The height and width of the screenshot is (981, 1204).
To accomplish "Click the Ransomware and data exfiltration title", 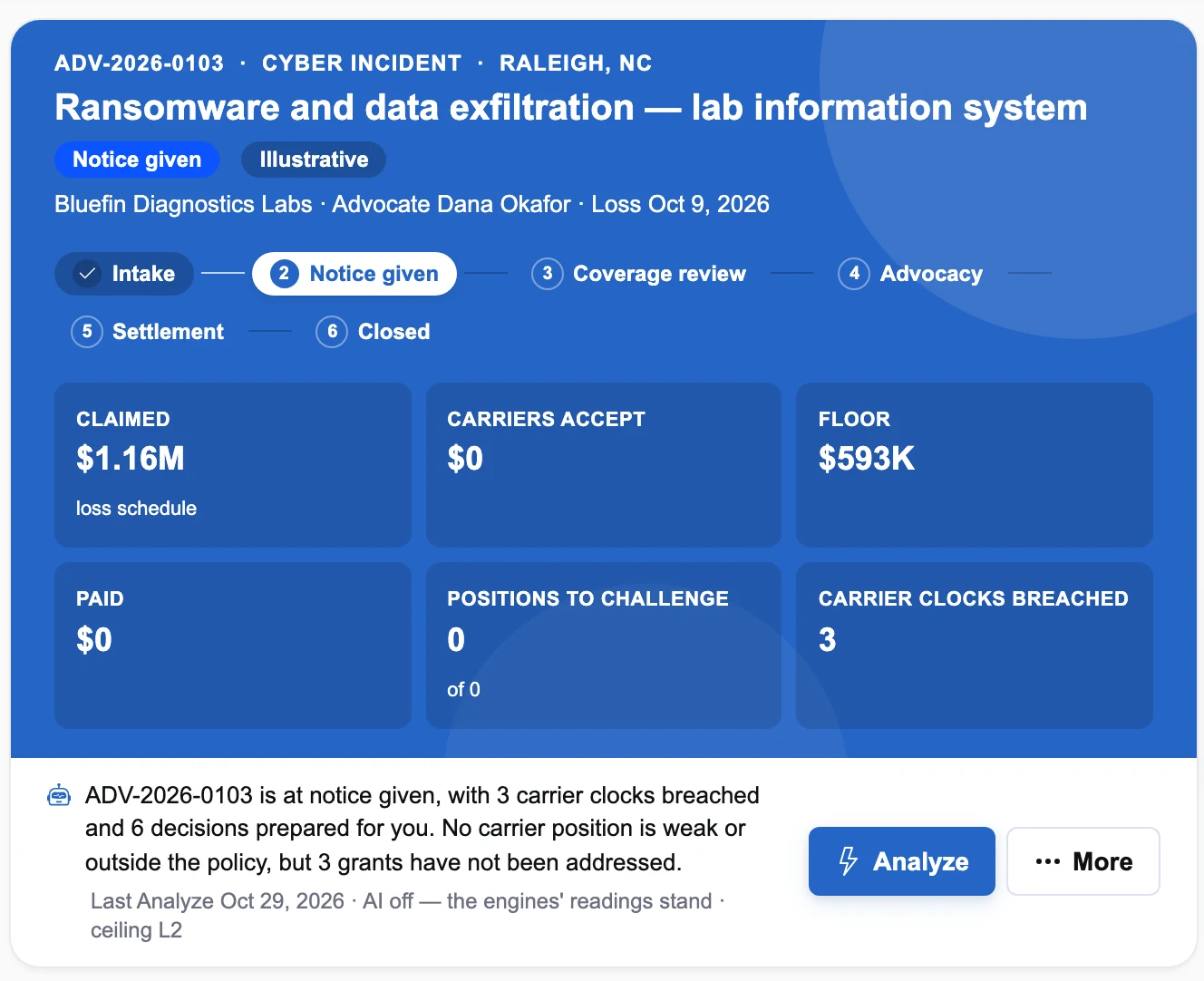I will point(571,107).
